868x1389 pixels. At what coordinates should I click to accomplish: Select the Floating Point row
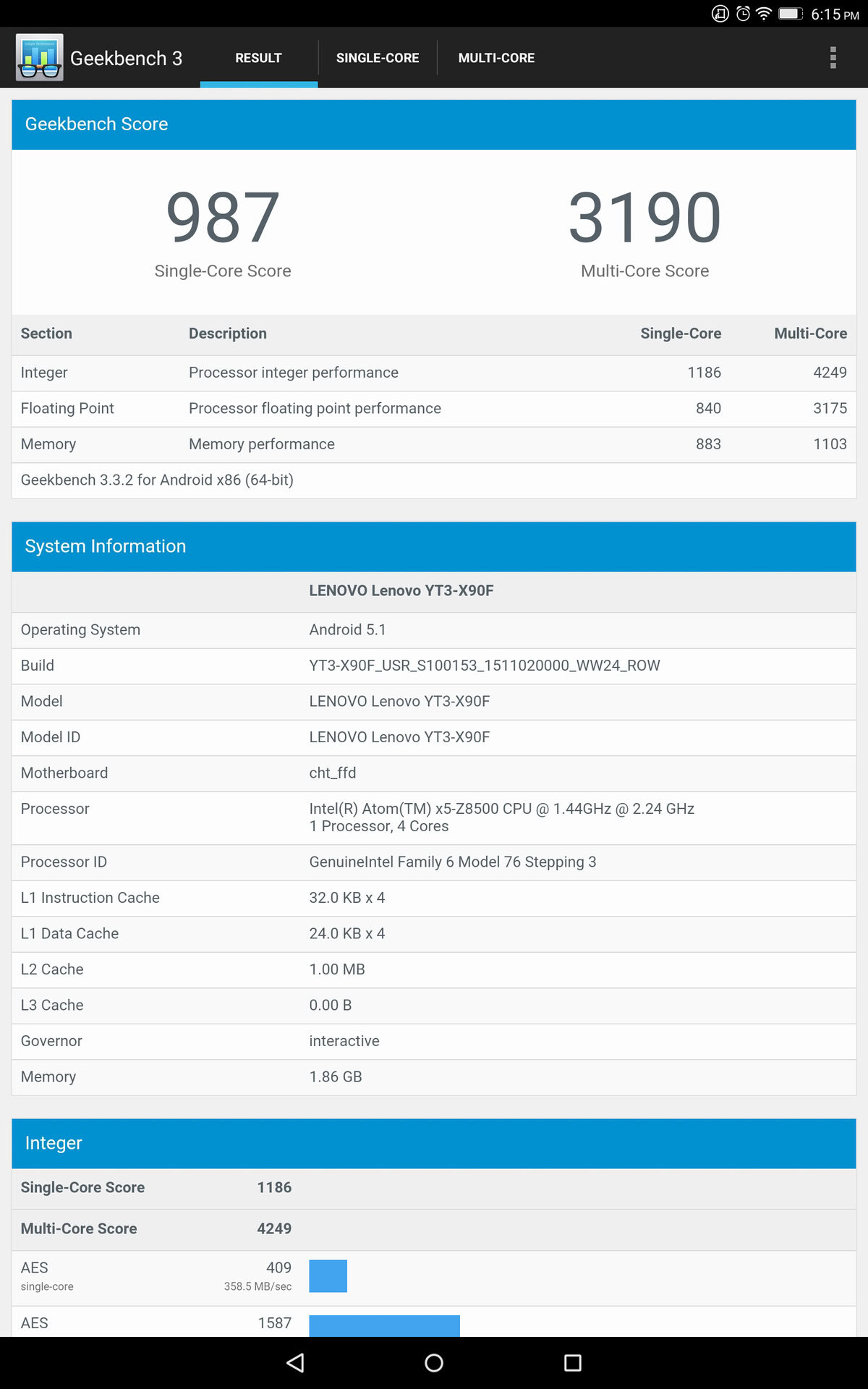coord(434,409)
